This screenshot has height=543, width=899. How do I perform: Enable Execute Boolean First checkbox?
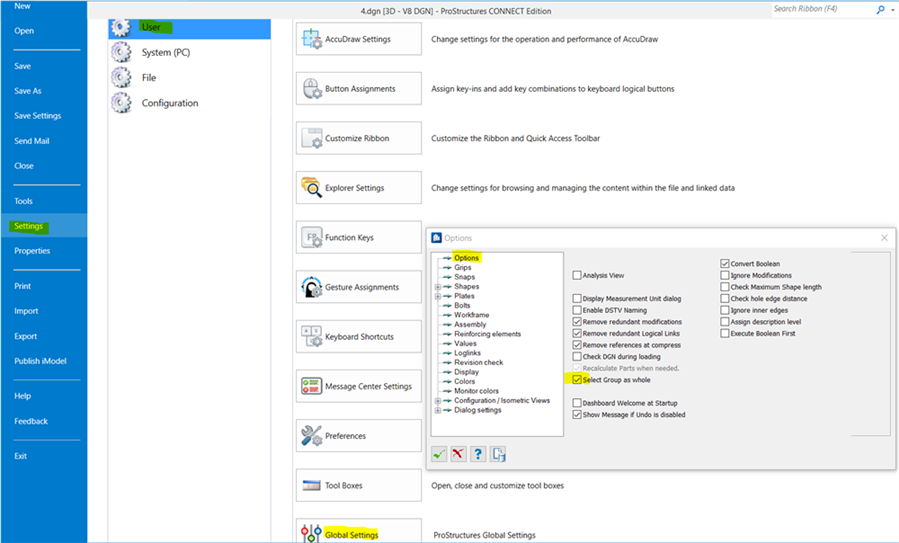[x=725, y=333]
